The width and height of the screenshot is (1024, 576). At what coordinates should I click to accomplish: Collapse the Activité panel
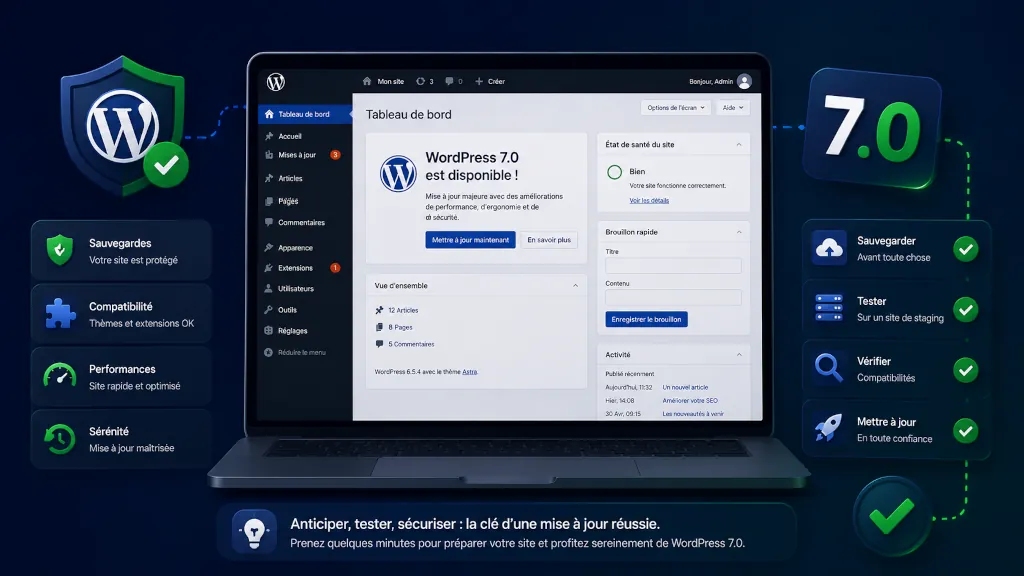[x=739, y=355]
